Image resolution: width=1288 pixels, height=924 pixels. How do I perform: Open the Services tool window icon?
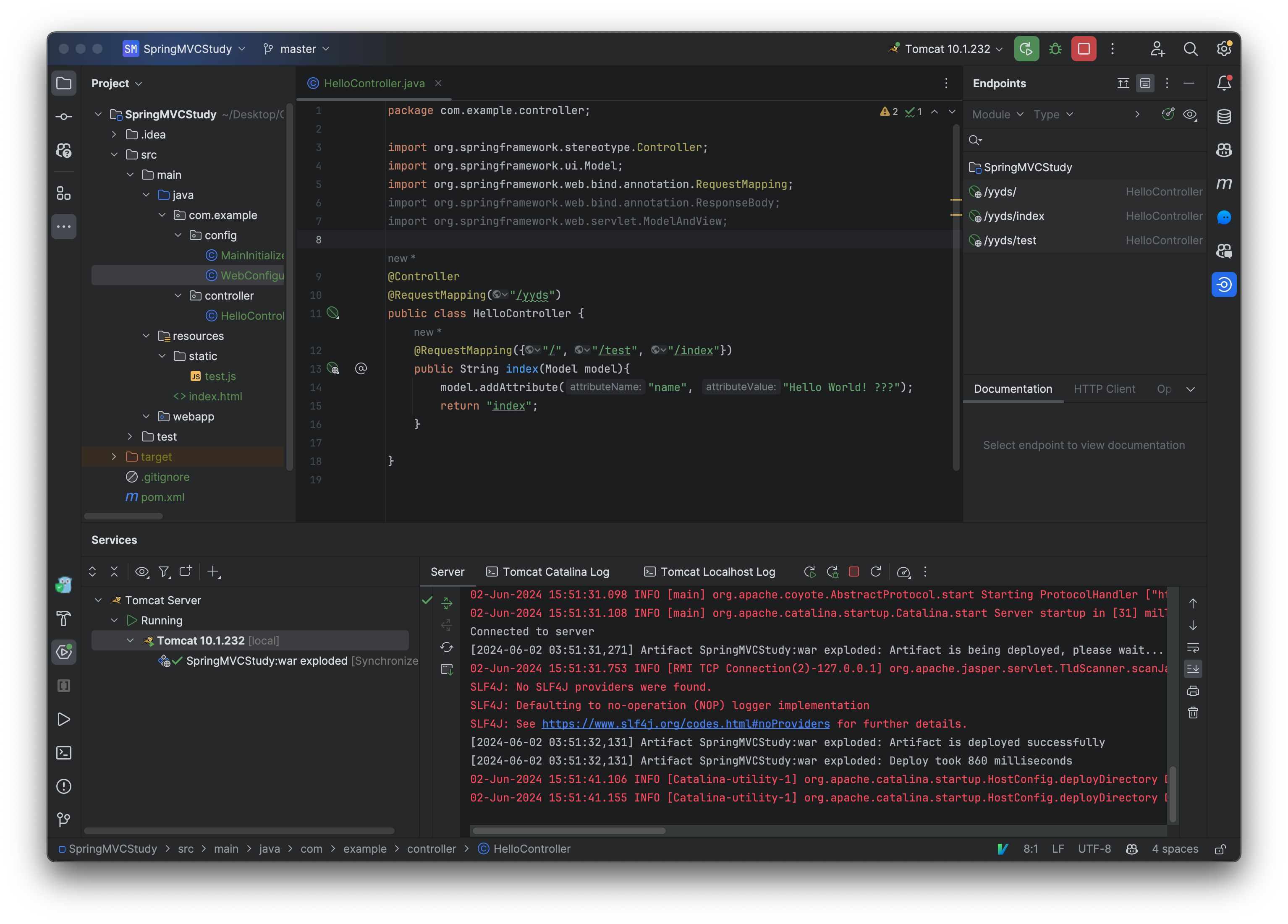point(64,652)
